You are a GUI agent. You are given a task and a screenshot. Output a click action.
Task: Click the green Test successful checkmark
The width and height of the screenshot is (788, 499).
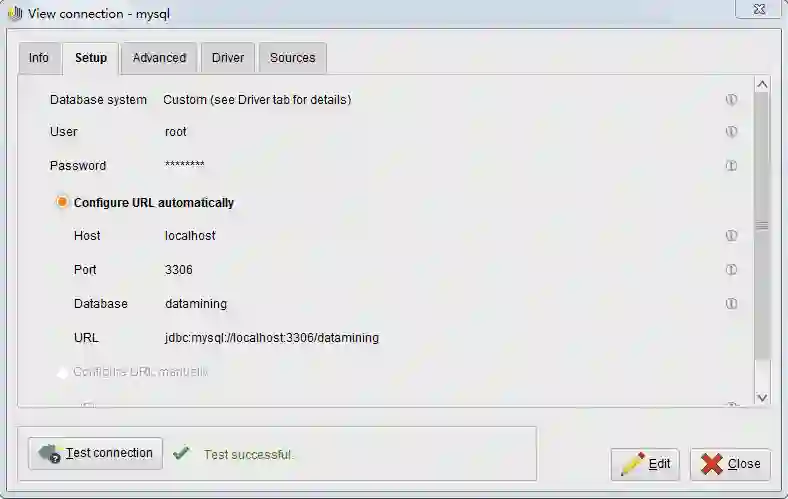point(181,453)
